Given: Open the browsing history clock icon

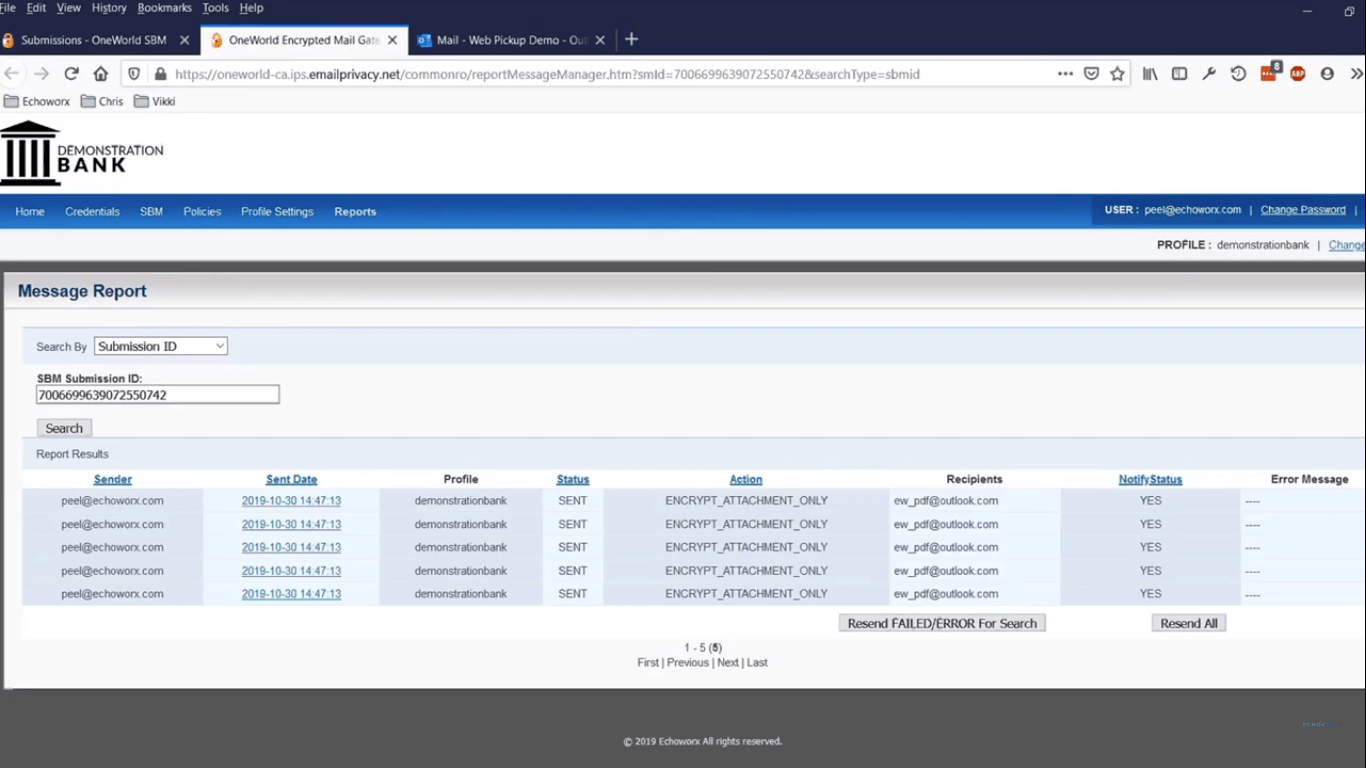Looking at the screenshot, I should [x=1236, y=73].
